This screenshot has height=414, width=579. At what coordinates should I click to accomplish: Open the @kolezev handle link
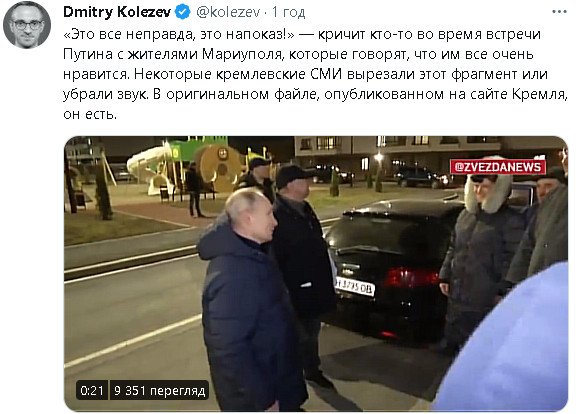228,12
